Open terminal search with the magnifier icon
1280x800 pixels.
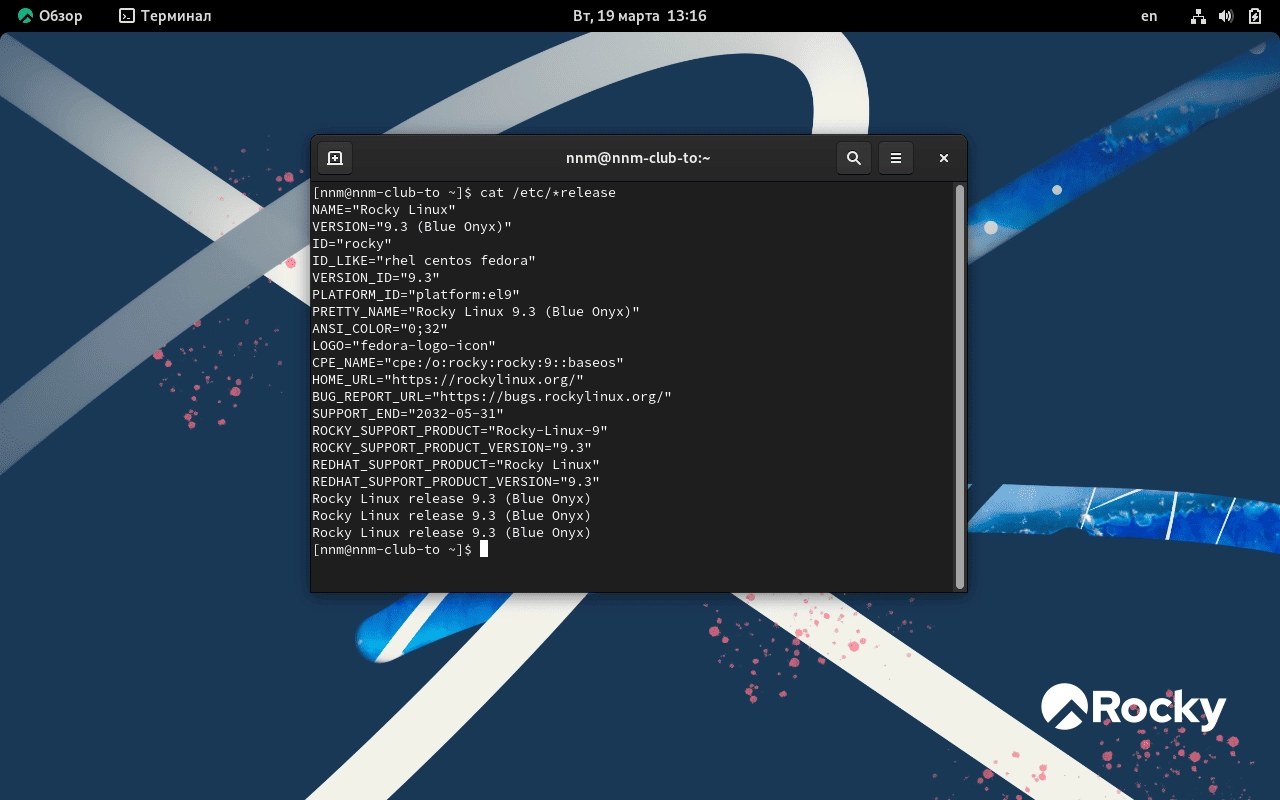pyautogui.click(x=854, y=158)
